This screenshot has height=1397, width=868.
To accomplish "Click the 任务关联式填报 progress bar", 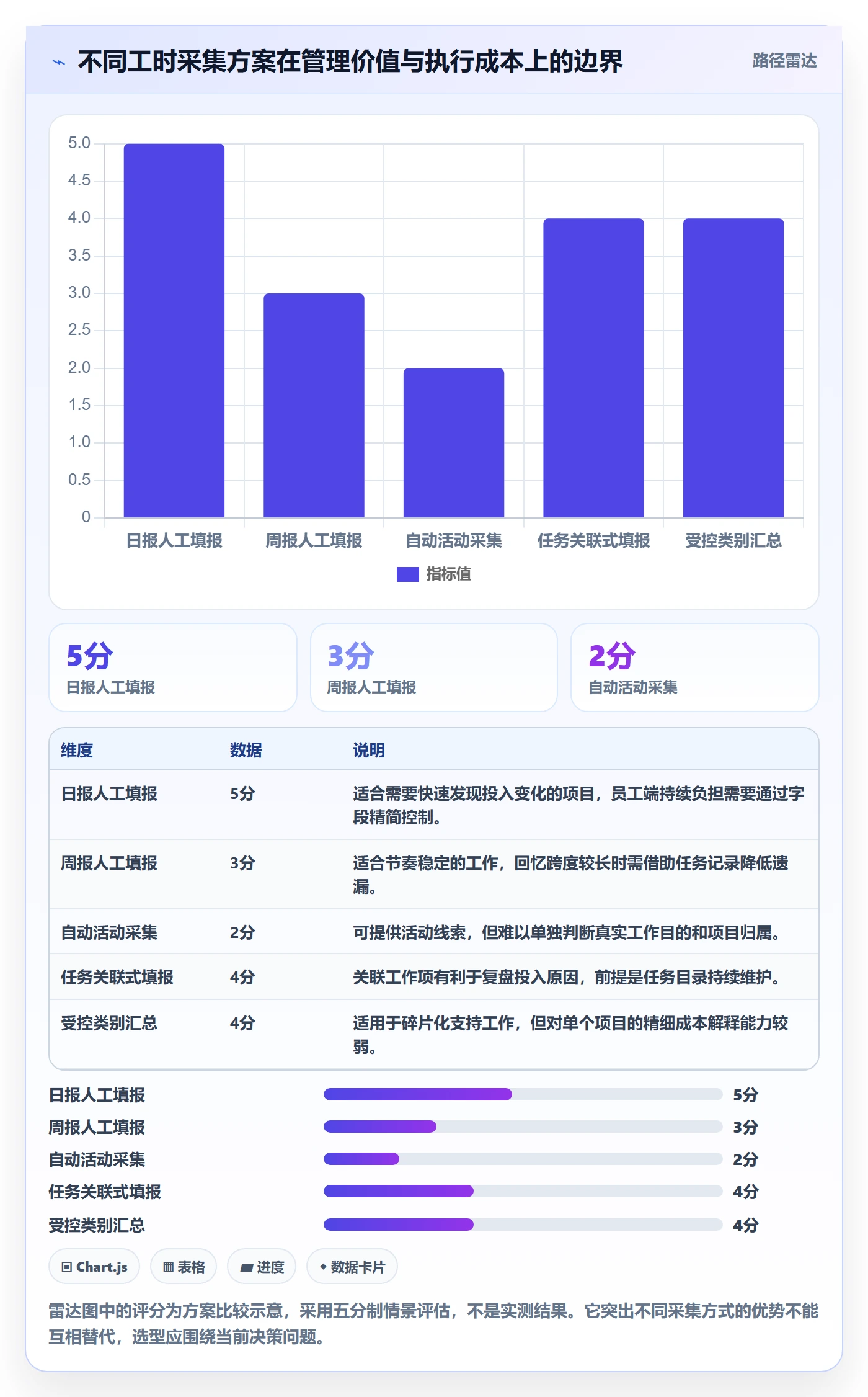I will click(523, 1191).
